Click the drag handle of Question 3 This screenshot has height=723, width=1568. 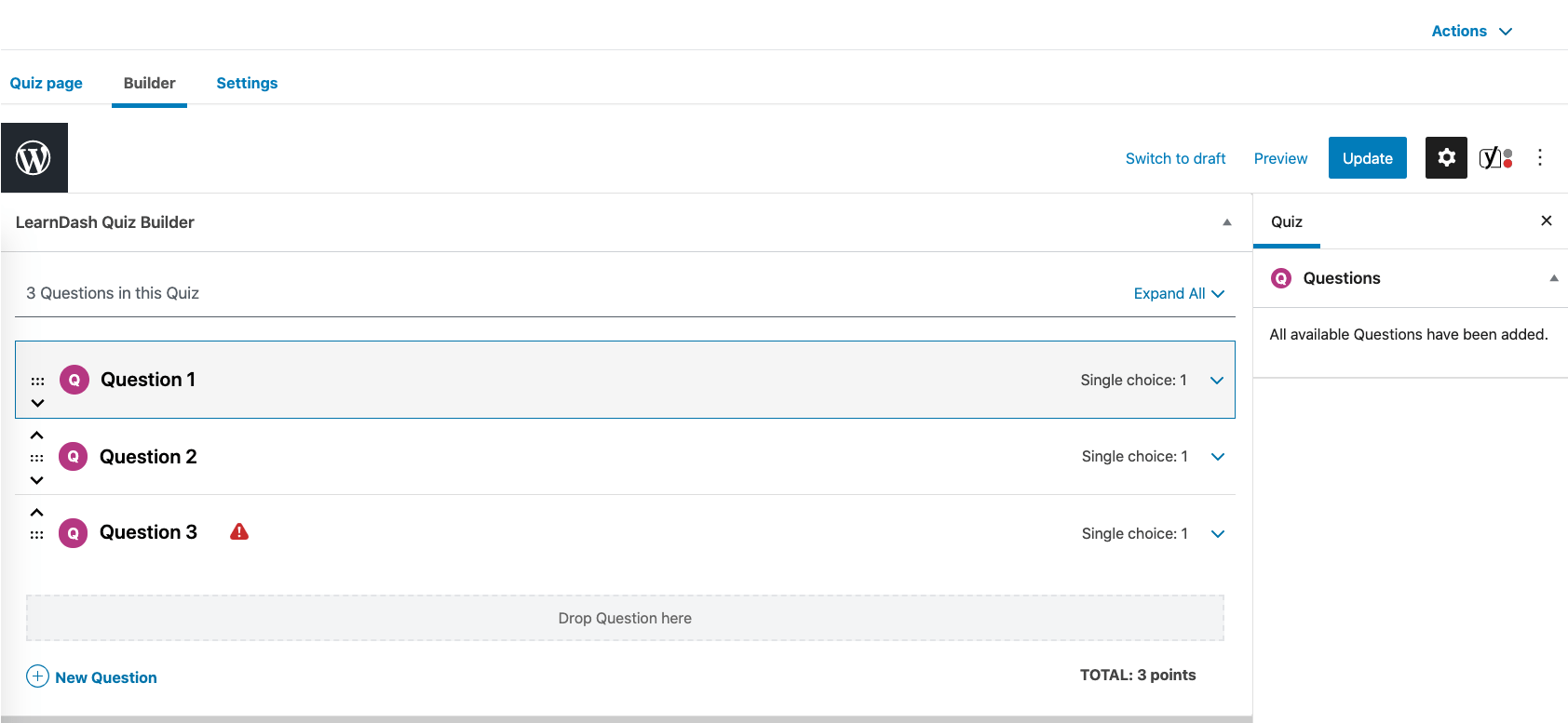pos(37,535)
